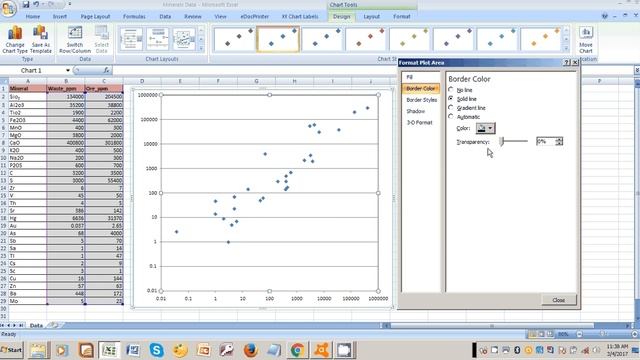Viewport: 640px width, 360px height.
Task: Select the highlighted blue chart style
Action: point(278,39)
